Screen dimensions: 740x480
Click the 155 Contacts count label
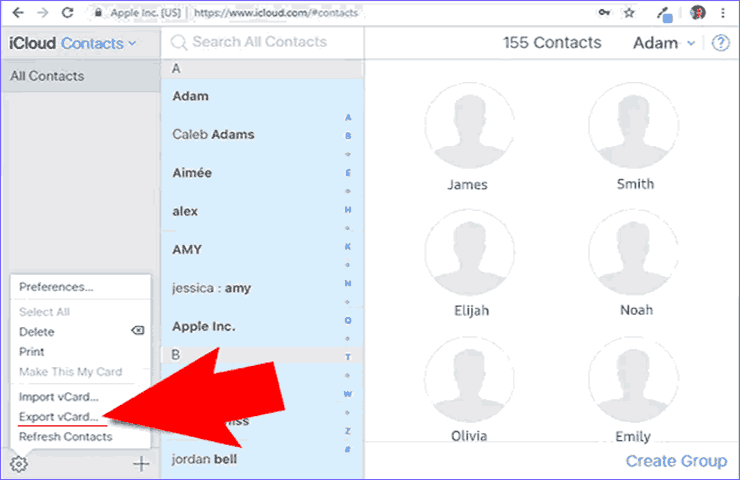click(552, 43)
